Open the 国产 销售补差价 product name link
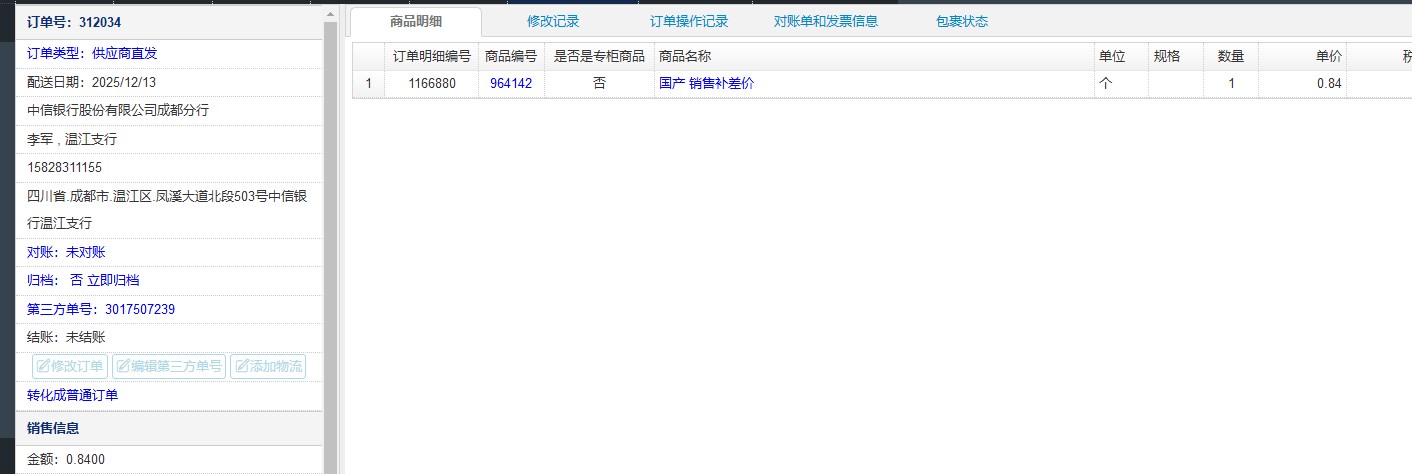This screenshot has width=1412, height=474. (x=706, y=84)
